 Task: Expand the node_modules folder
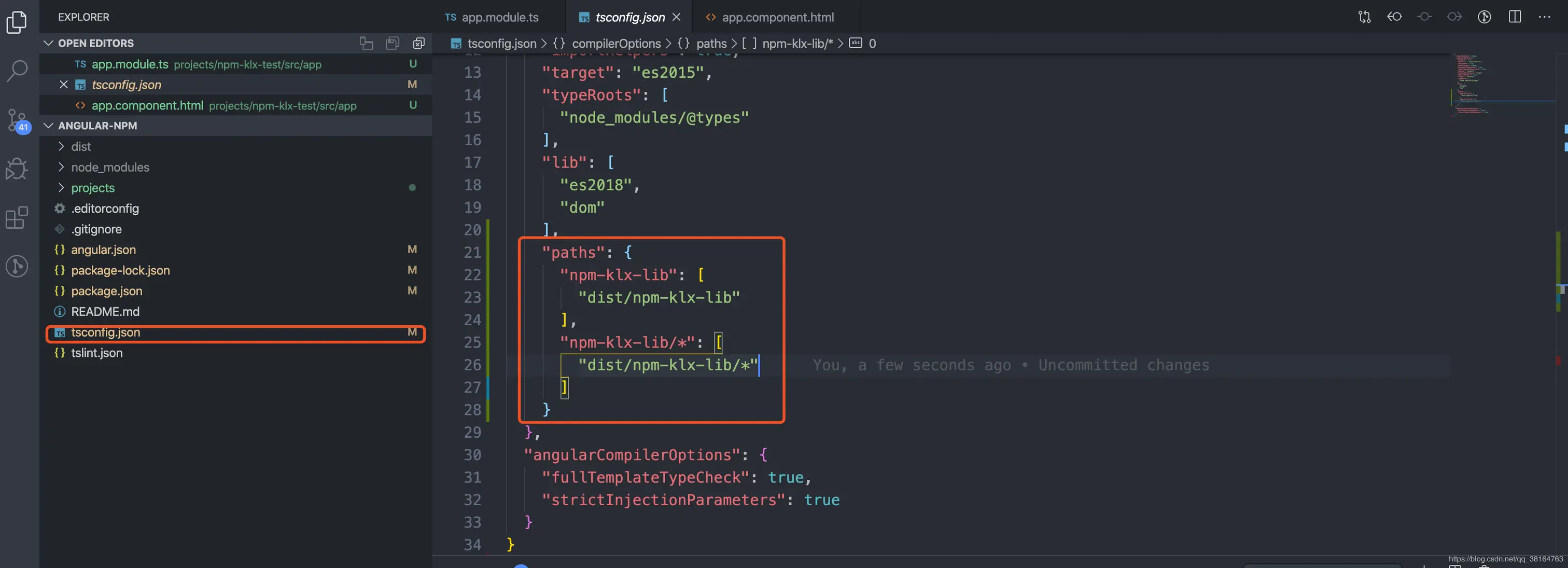[x=109, y=168]
